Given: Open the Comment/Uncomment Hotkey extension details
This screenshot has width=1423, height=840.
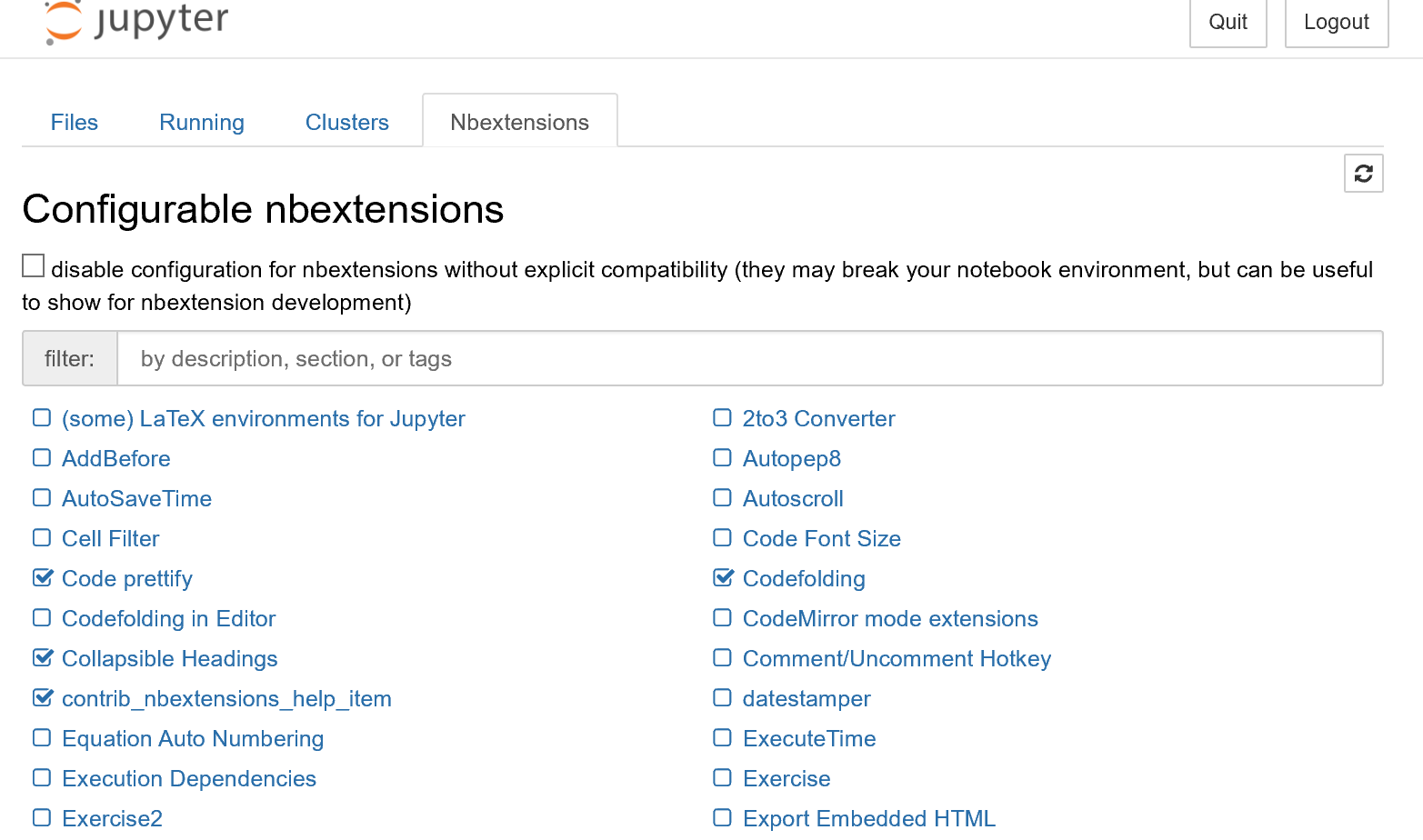Looking at the screenshot, I should pyautogui.click(x=897, y=658).
